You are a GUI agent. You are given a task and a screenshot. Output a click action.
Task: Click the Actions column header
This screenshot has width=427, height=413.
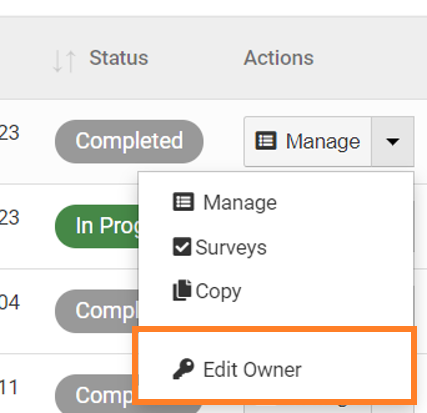click(x=279, y=58)
